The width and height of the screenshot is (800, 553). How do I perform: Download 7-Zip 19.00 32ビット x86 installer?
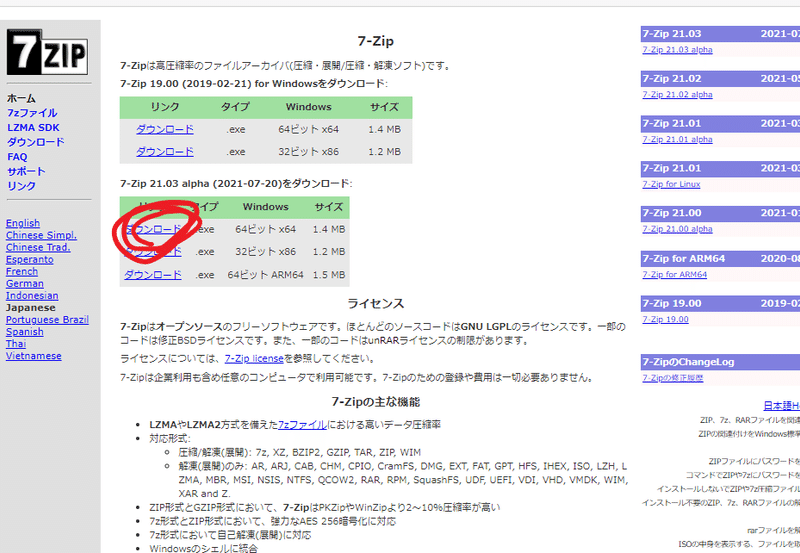coord(165,152)
